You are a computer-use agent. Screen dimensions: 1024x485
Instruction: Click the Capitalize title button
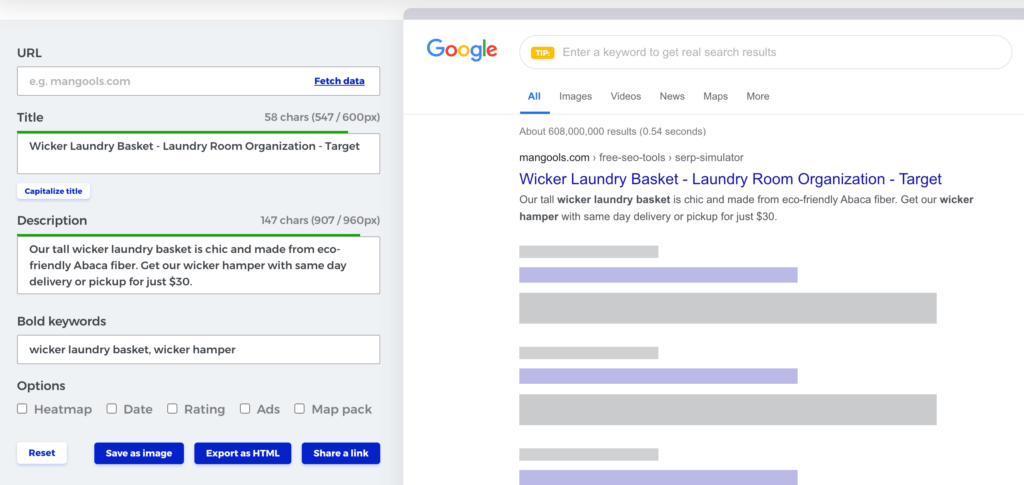54,191
